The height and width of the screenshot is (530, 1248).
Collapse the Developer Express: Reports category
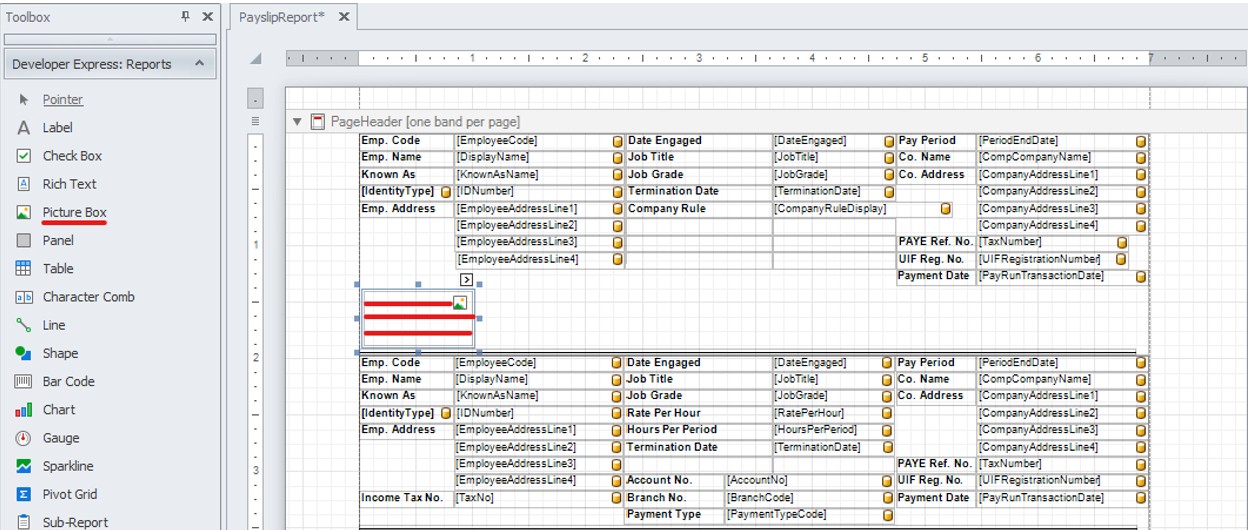tap(198, 64)
